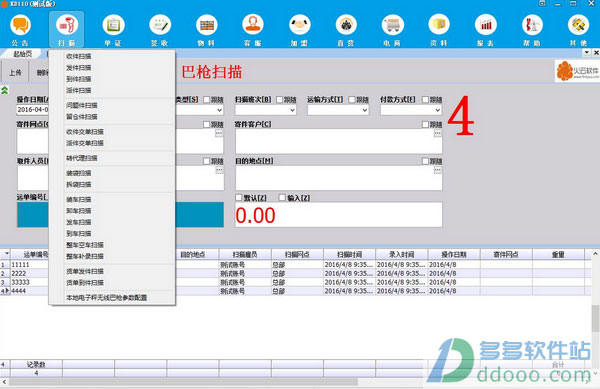Choose 问题件扫描 menu entry

82,105
